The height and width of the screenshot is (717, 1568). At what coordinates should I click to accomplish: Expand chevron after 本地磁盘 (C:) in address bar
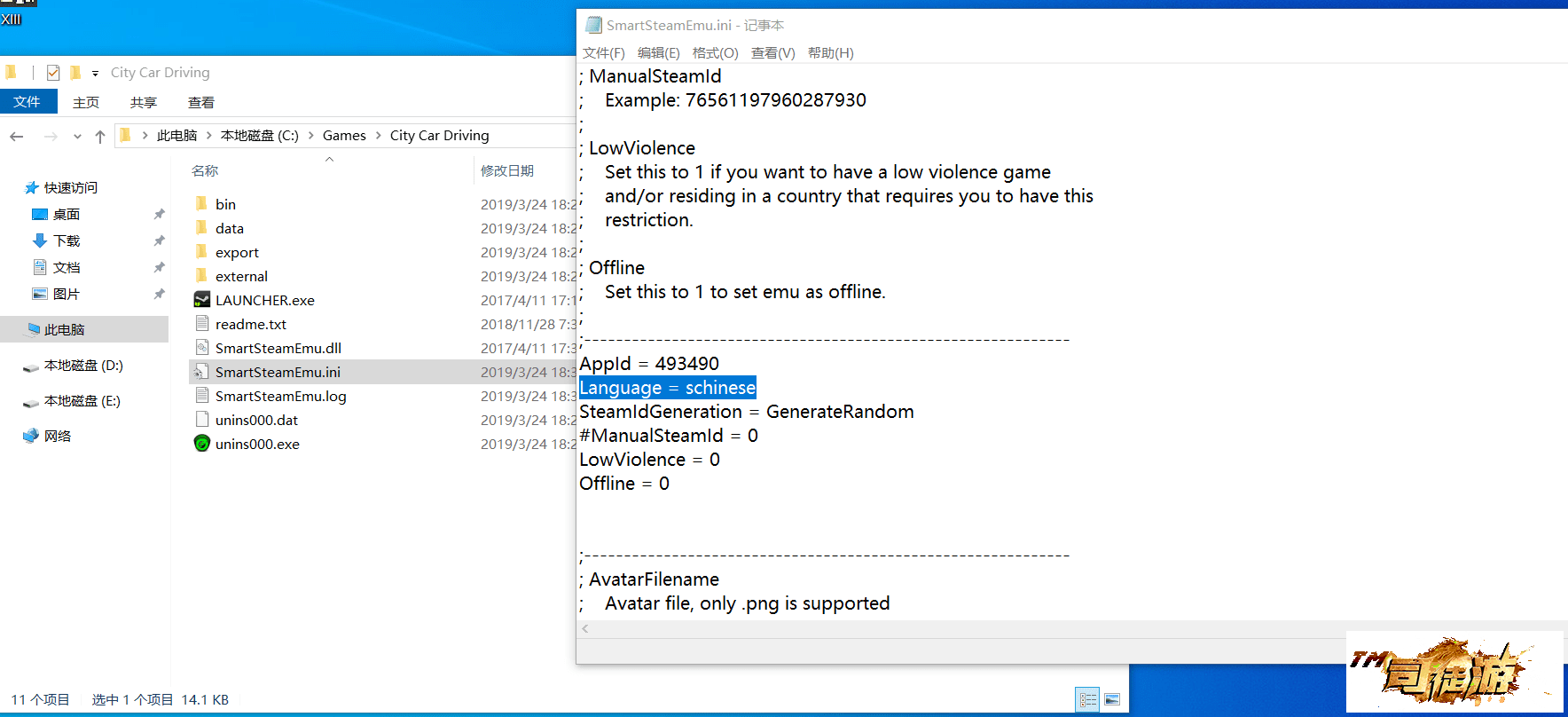pyautogui.click(x=311, y=136)
